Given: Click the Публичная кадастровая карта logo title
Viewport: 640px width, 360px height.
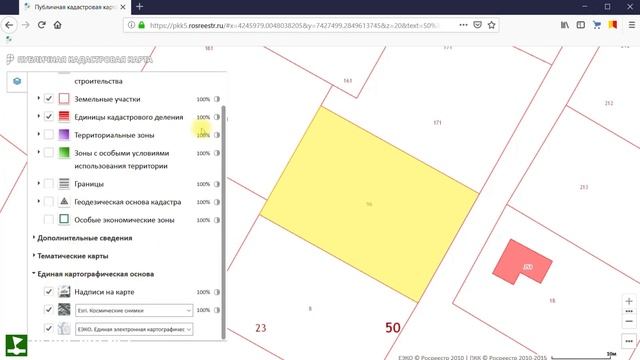Looking at the screenshot, I should 80,60.
